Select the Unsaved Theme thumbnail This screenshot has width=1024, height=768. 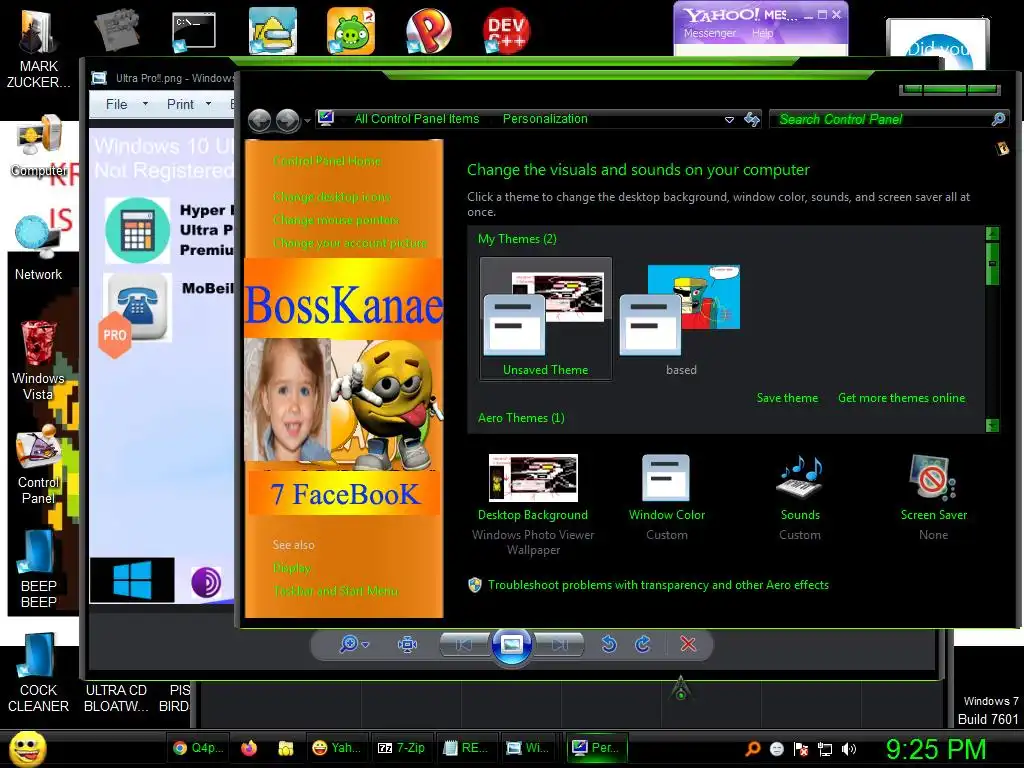point(546,319)
